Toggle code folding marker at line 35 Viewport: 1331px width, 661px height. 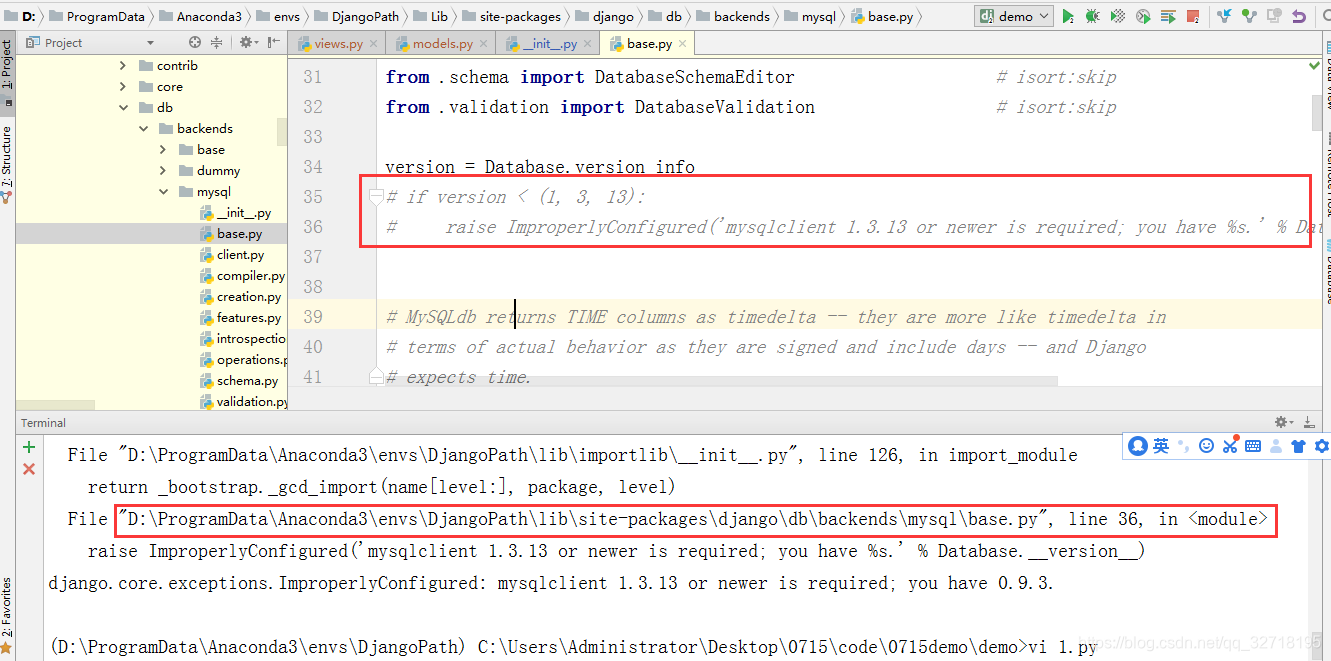point(376,197)
